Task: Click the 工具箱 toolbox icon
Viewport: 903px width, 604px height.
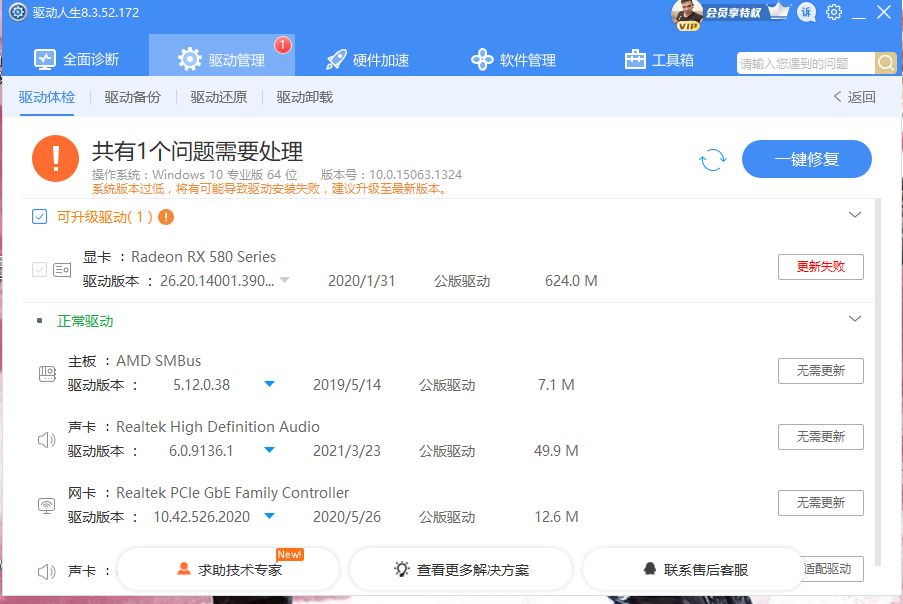Action: click(x=635, y=59)
